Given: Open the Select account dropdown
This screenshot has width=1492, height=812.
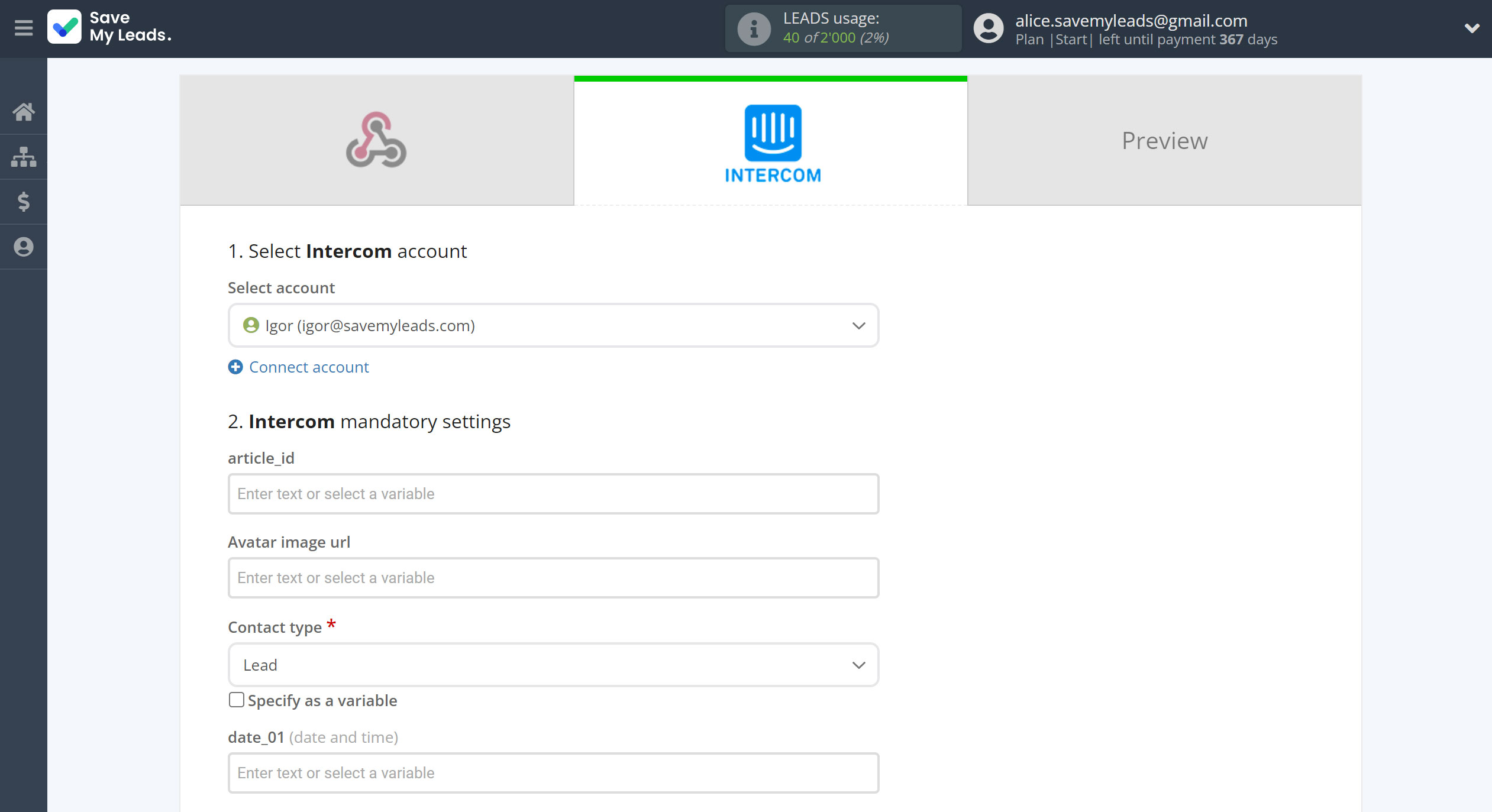Looking at the screenshot, I should 553,325.
